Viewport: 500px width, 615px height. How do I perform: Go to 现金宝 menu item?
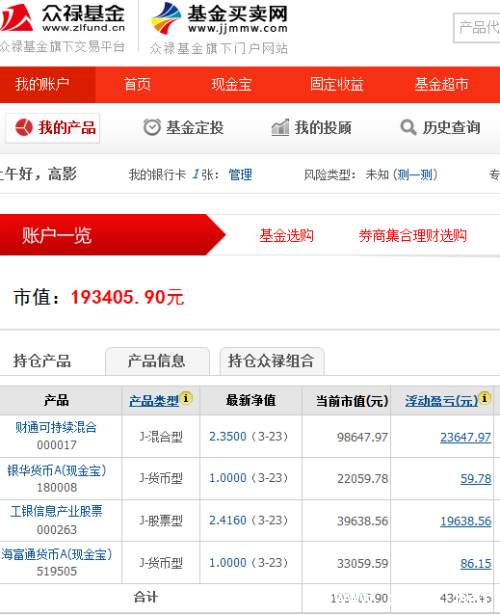[231, 84]
